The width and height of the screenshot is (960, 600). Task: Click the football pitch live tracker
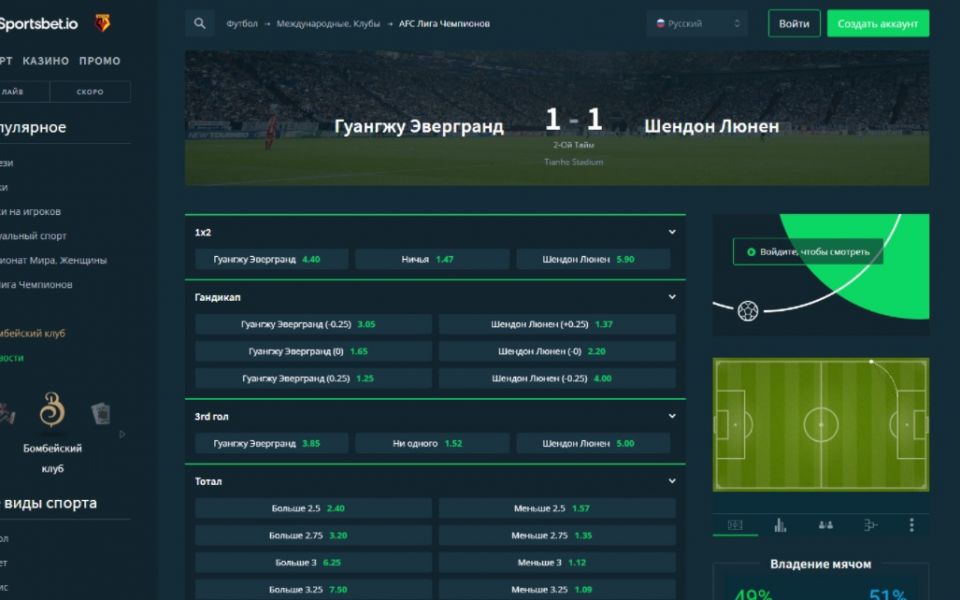(821, 424)
